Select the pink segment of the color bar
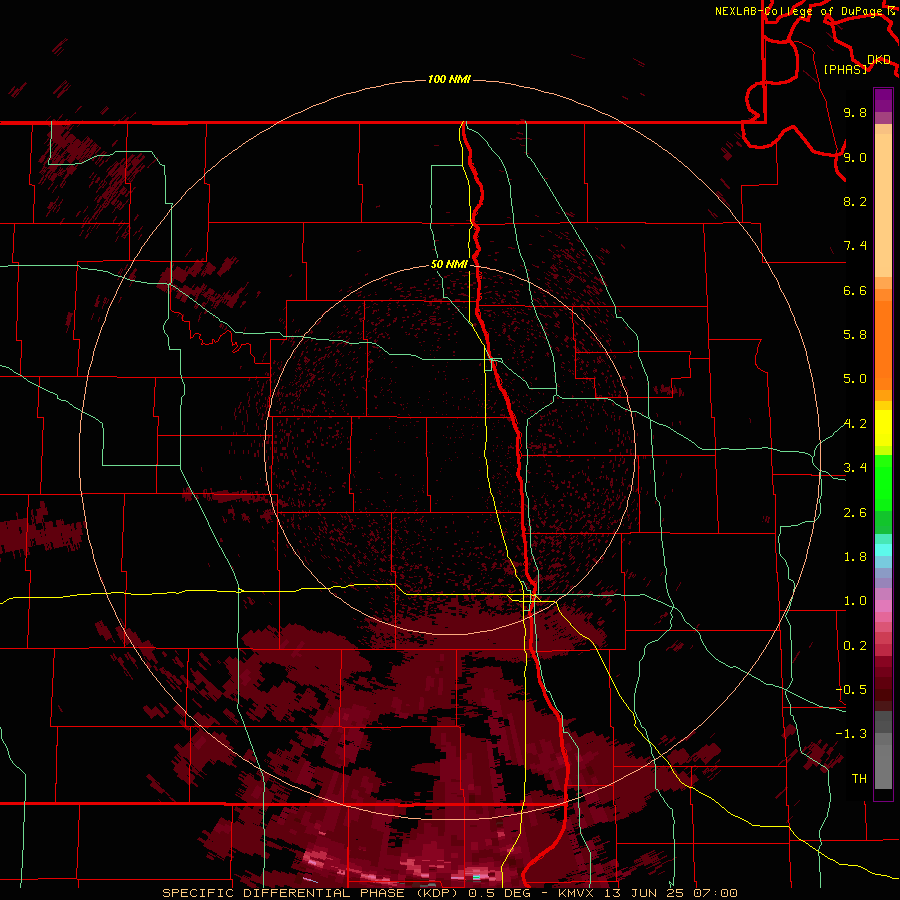Image resolution: width=900 pixels, height=900 pixels. (x=883, y=606)
